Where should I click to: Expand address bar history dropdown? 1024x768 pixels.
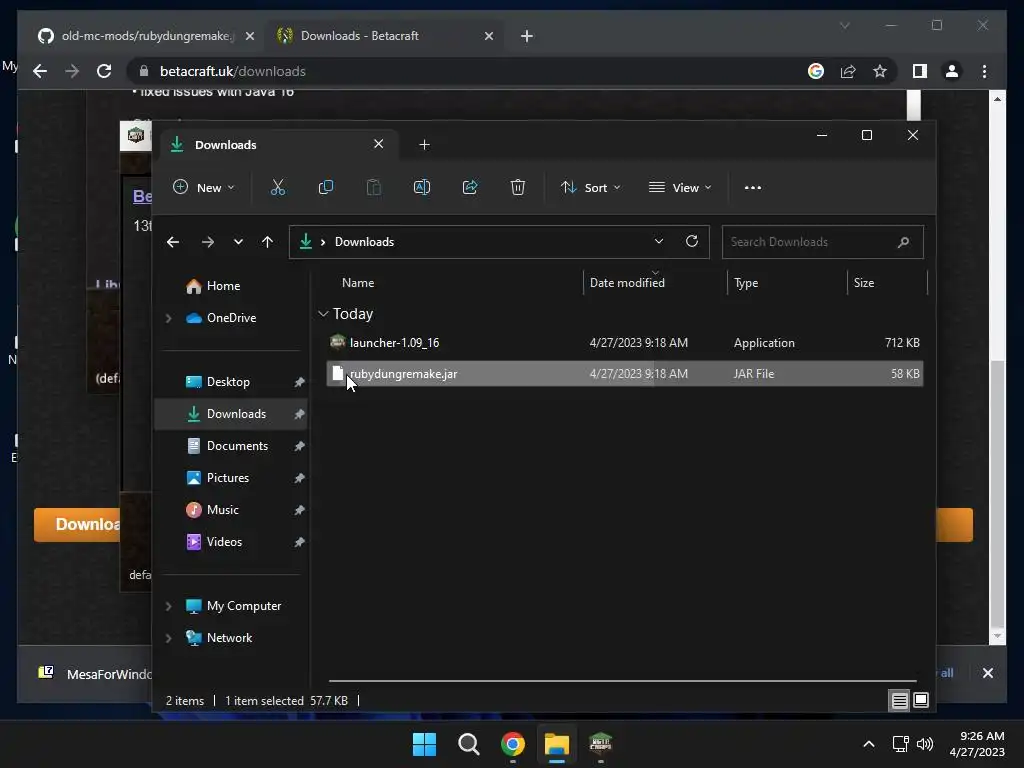pyautogui.click(x=659, y=242)
